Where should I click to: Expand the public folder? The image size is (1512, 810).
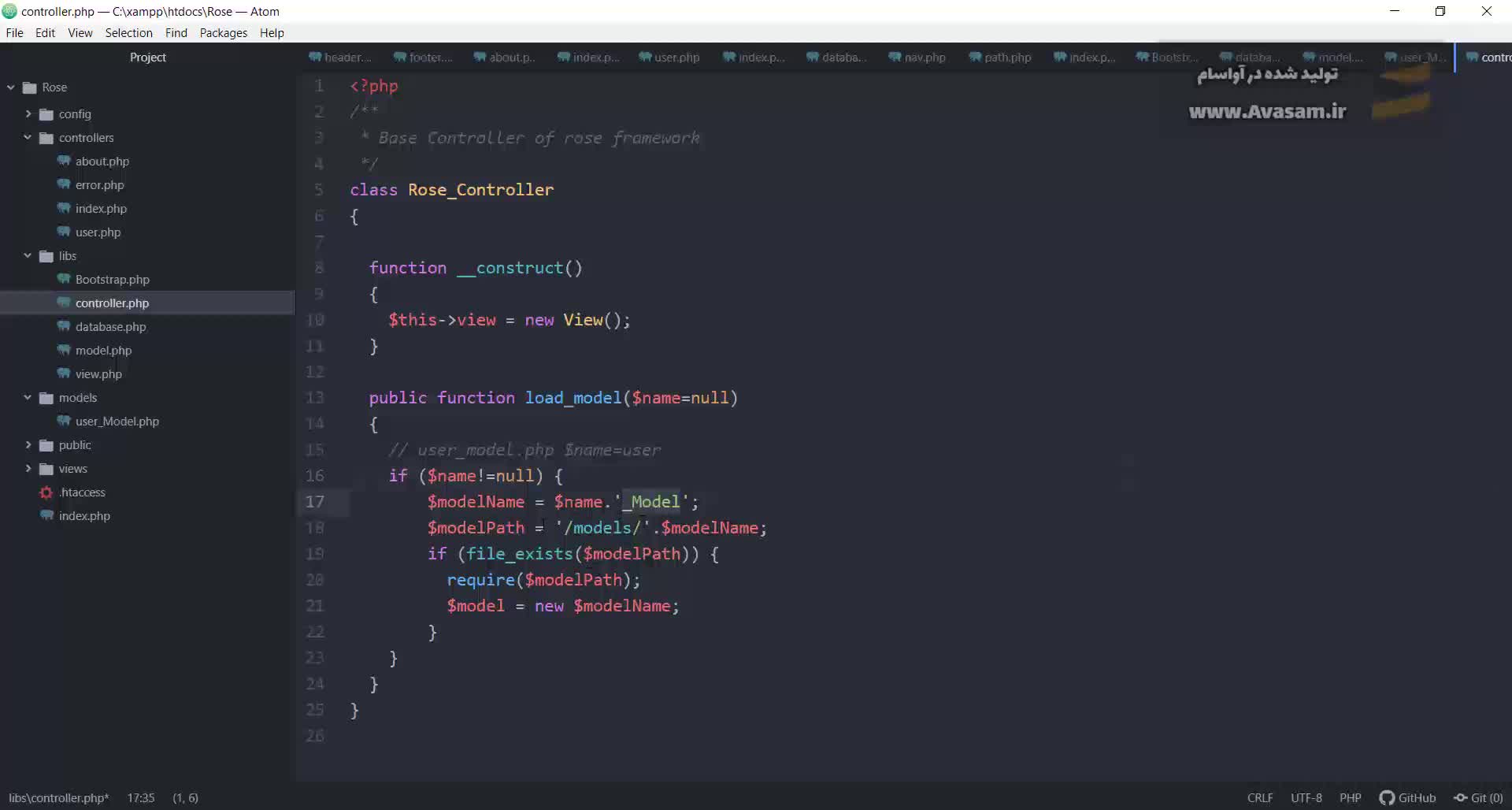click(x=28, y=444)
